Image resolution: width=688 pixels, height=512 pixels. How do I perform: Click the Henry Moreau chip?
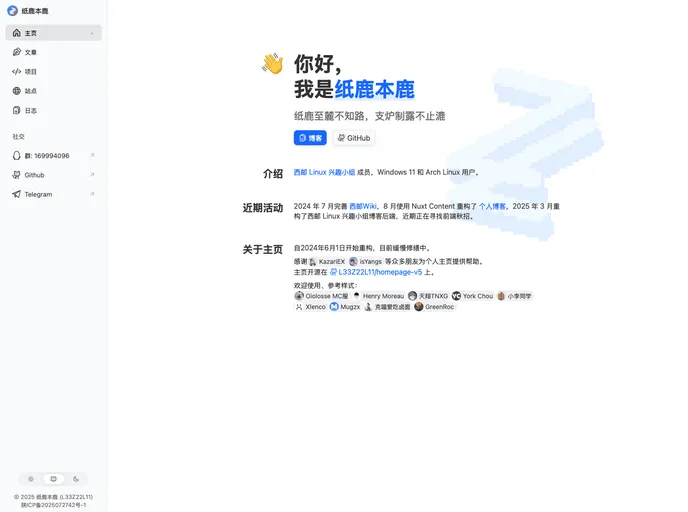click(379, 296)
